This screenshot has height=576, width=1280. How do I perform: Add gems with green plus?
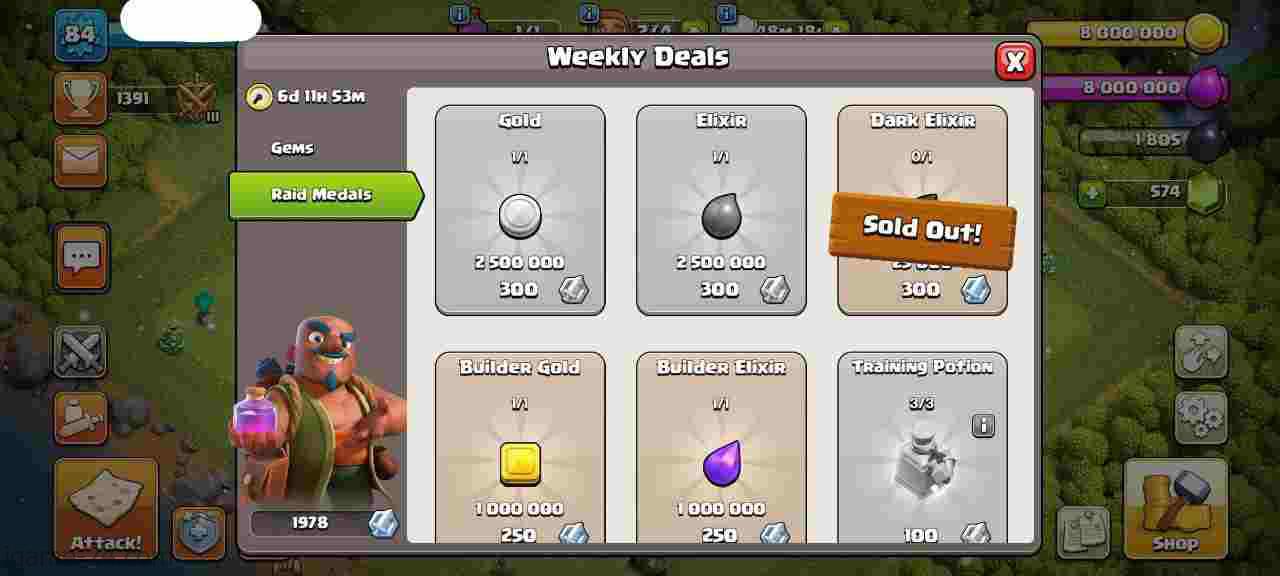pyautogui.click(x=1092, y=192)
